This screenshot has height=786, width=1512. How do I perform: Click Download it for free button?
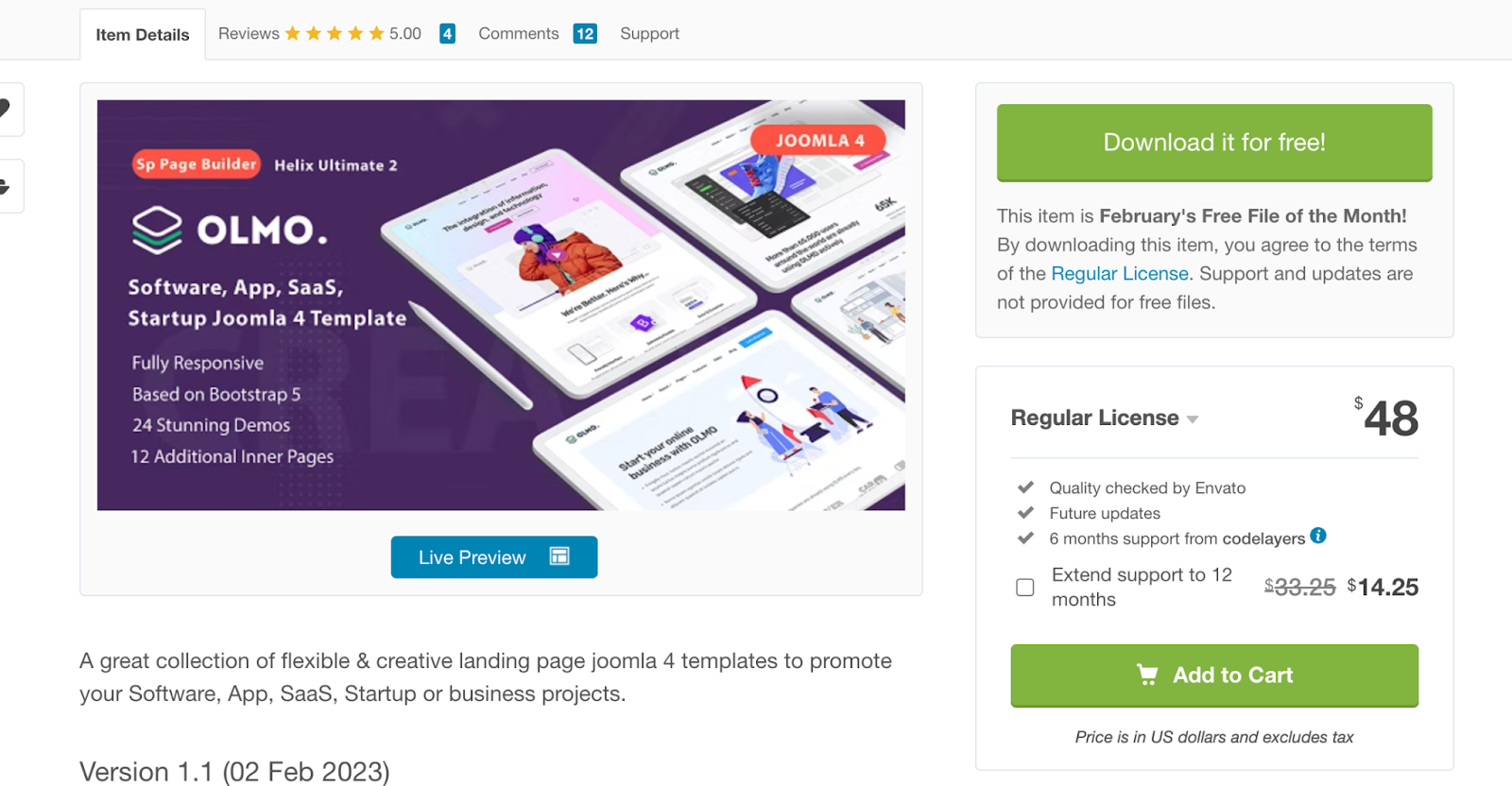click(x=1214, y=143)
